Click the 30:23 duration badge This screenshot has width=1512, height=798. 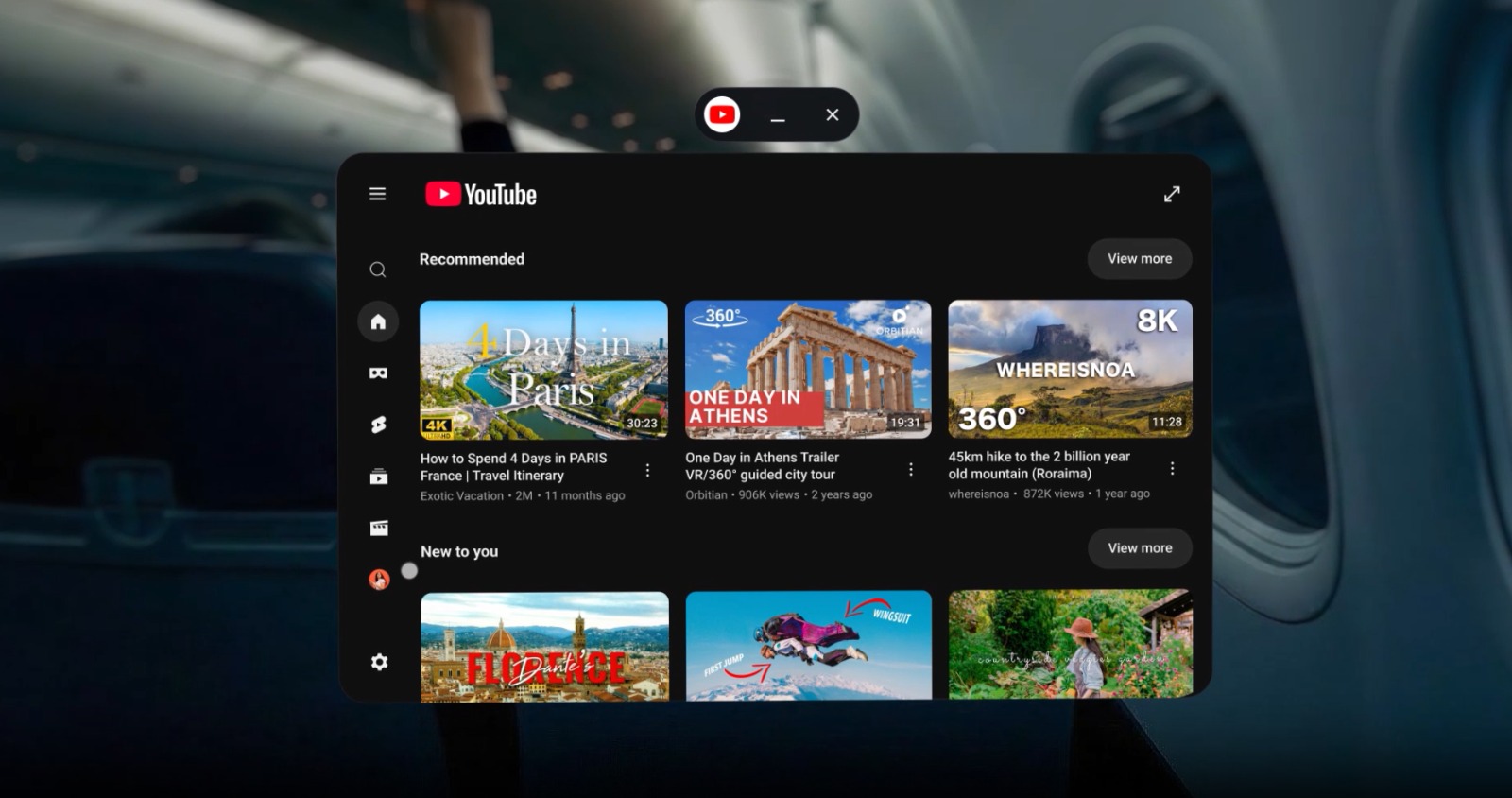coord(642,424)
